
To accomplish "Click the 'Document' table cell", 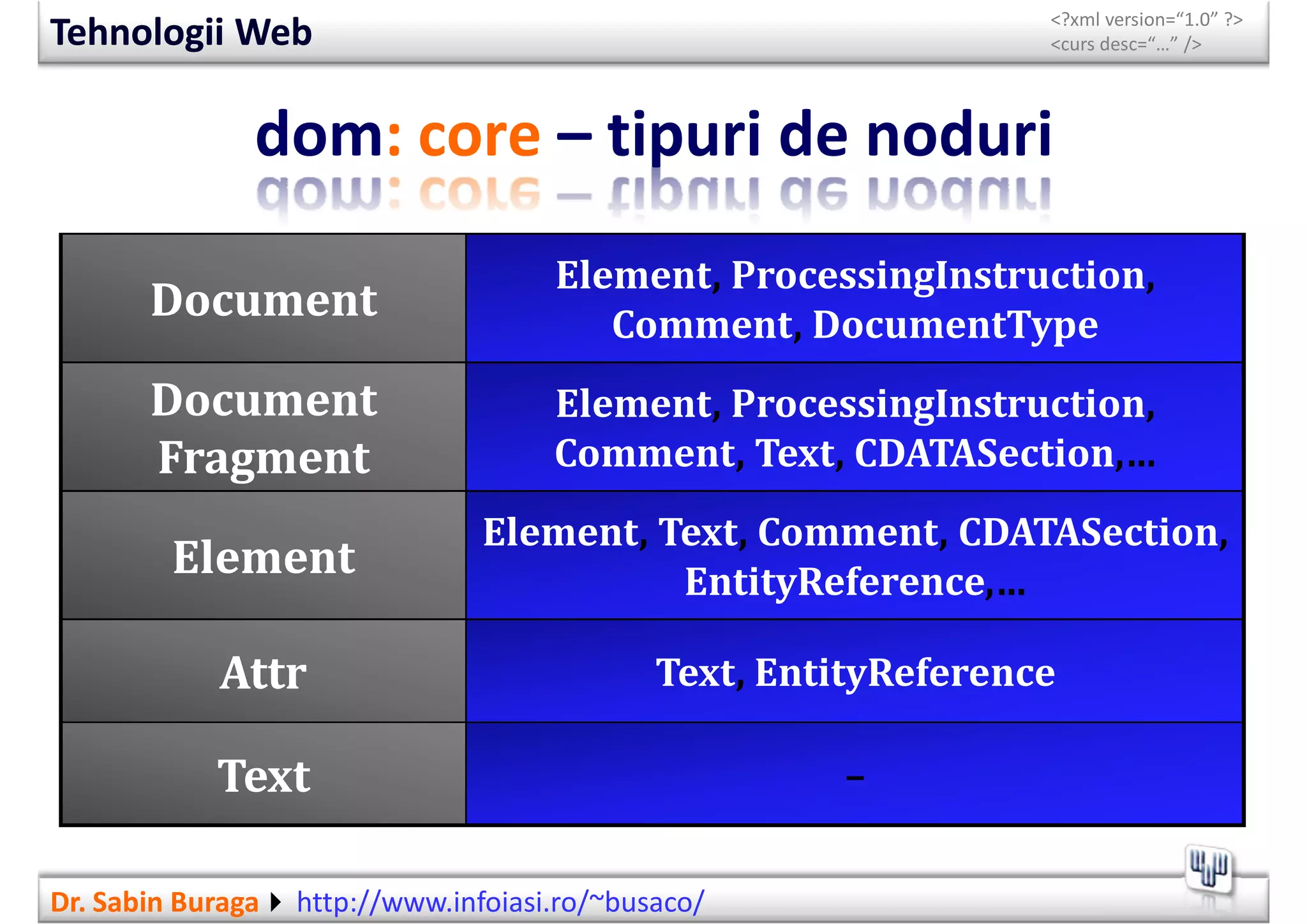I will [x=264, y=299].
